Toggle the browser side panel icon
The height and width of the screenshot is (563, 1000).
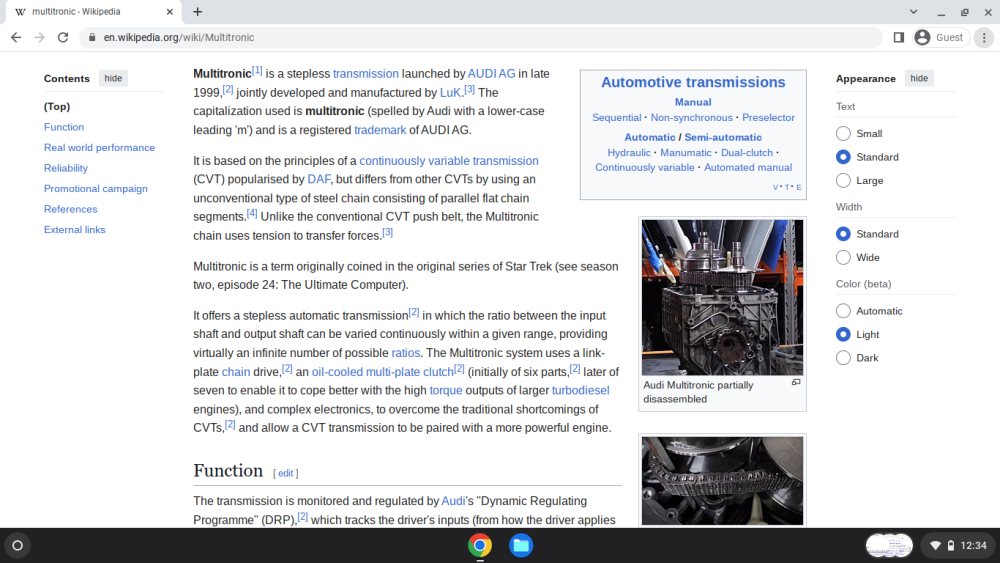pos(899,38)
